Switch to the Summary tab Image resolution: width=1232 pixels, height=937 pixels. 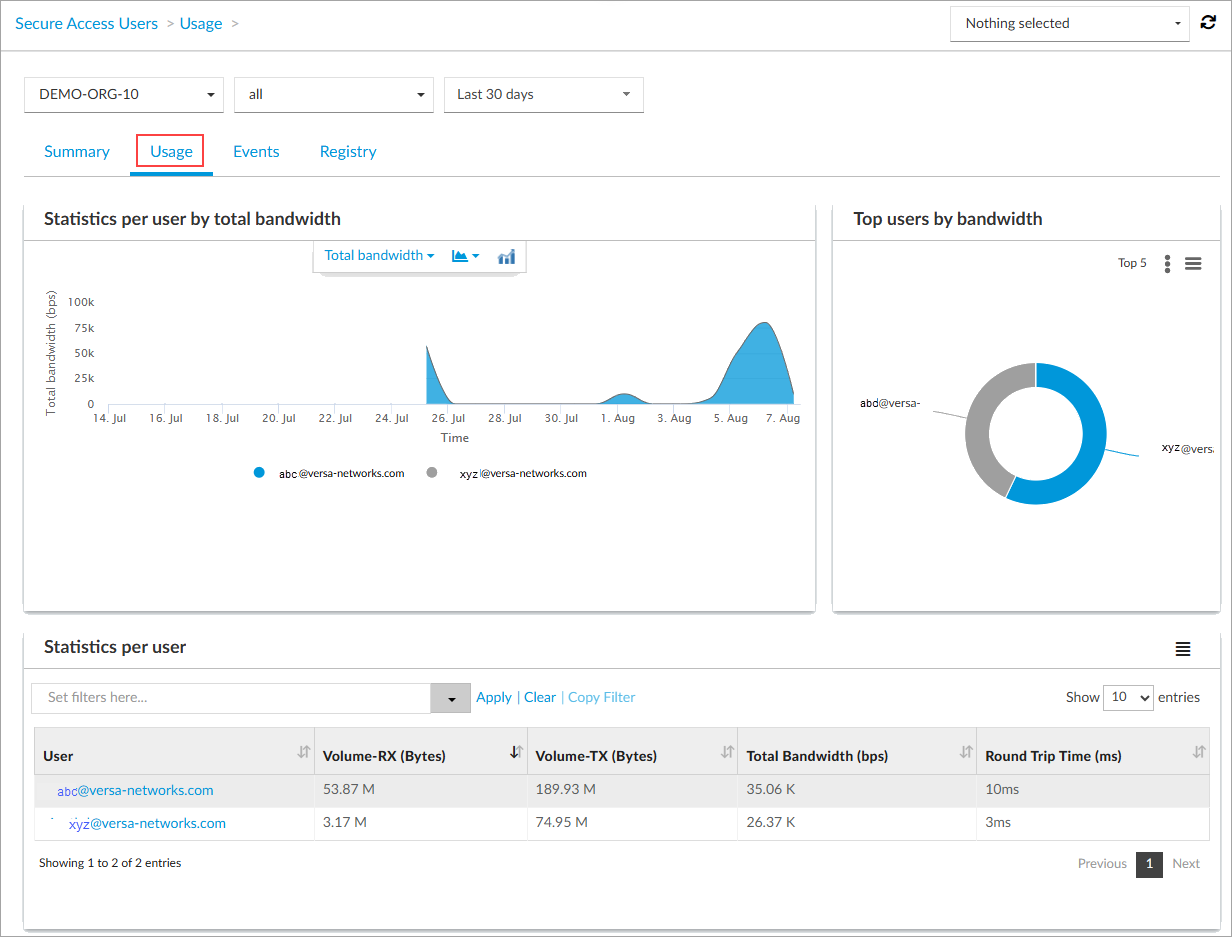click(x=77, y=152)
